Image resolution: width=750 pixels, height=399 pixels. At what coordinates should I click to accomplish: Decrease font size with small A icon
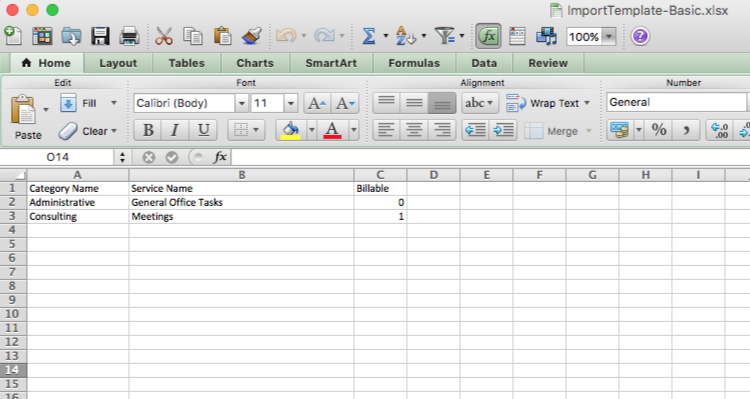pyautogui.click(x=344, y=103)
